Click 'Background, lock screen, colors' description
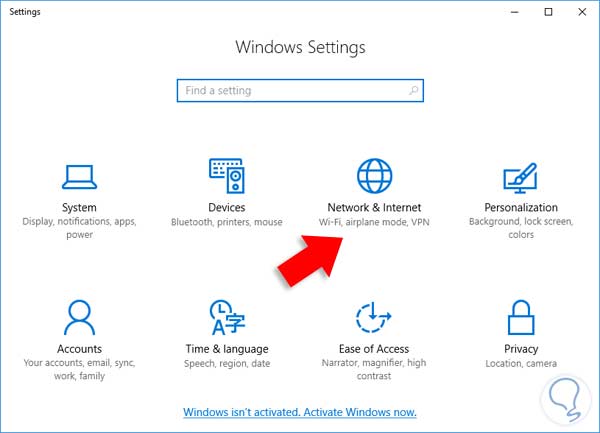Viewport: 600px width, 433px height. [x=521, y=228]
